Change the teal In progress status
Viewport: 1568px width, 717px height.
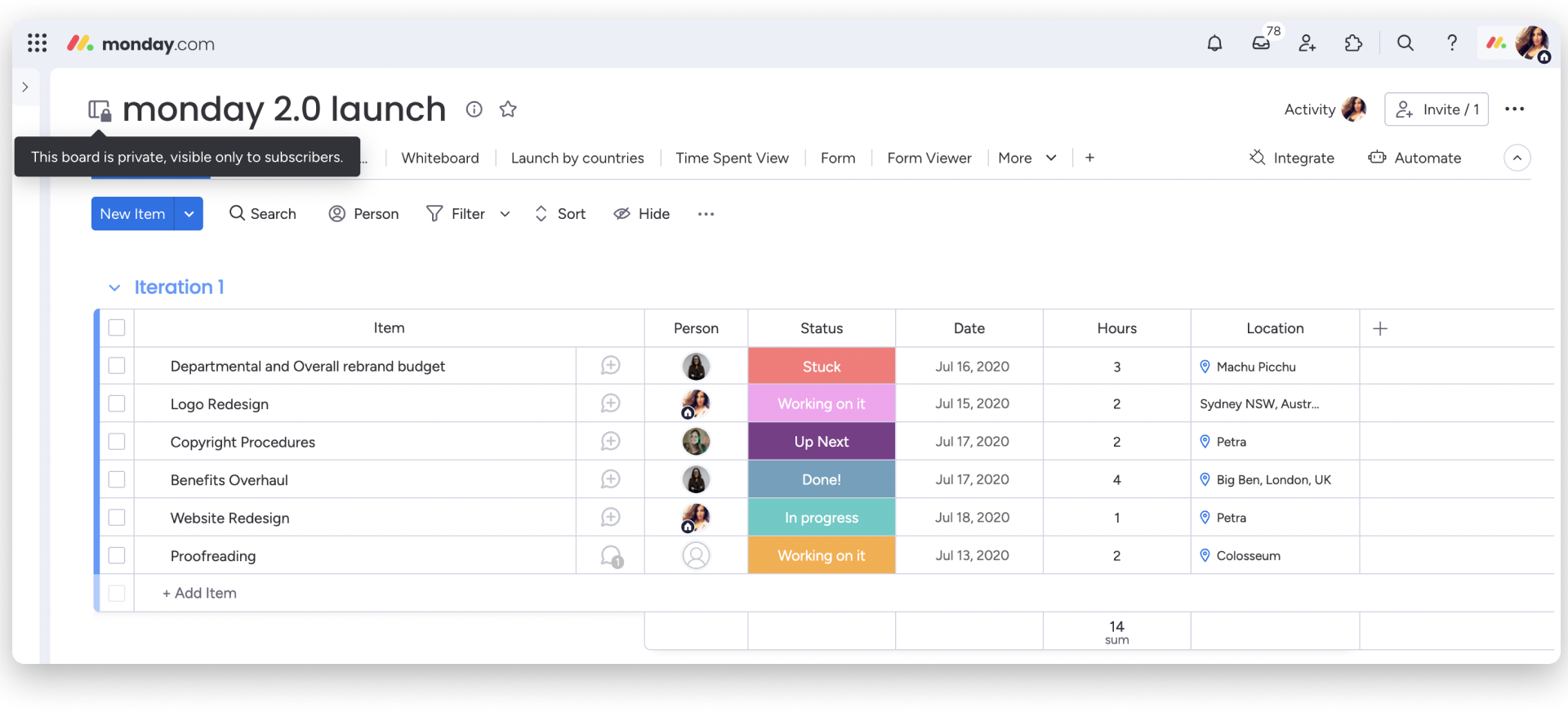coord(822,518)
